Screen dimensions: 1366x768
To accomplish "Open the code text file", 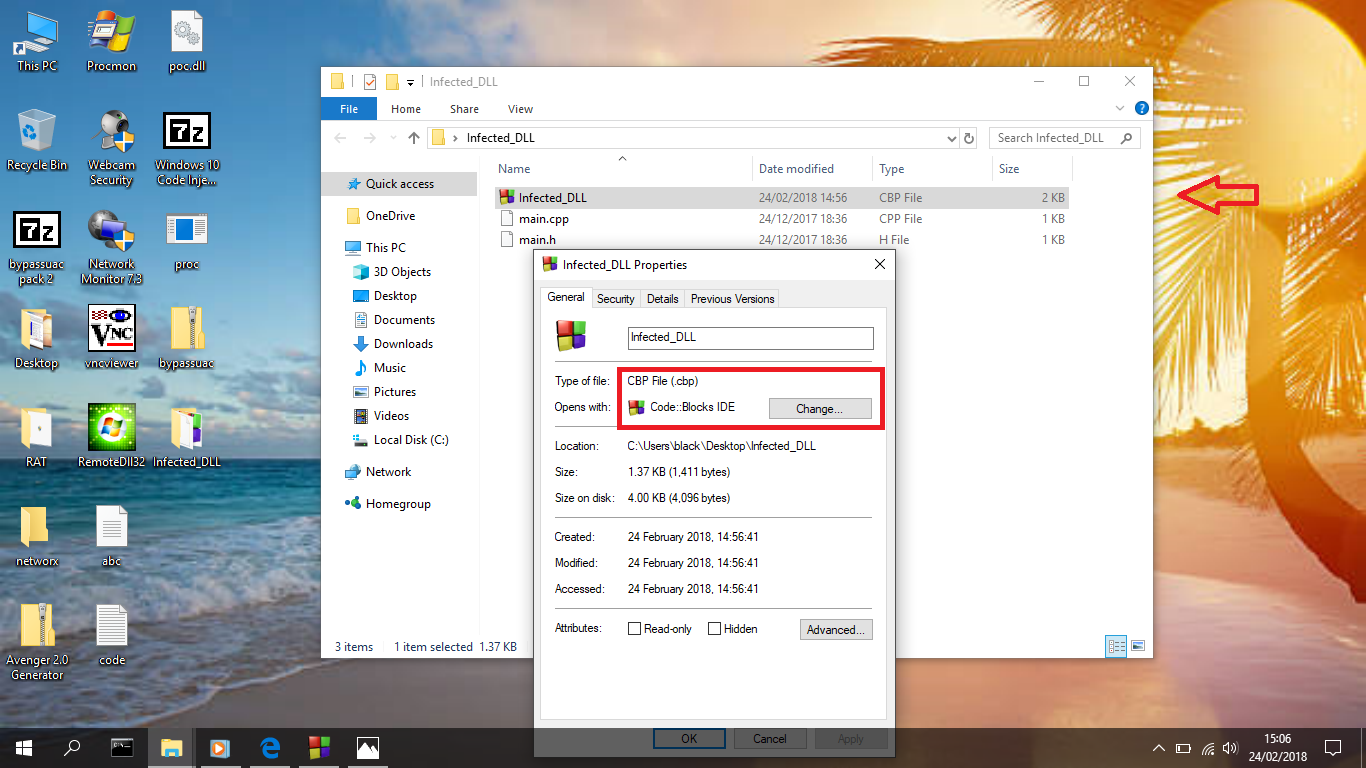I will (111, 635).
